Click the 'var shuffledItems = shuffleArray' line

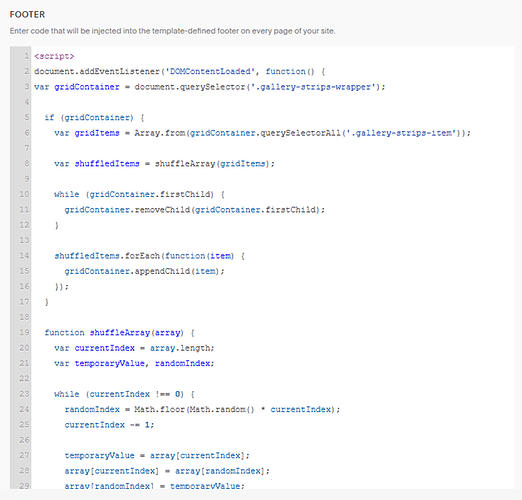click(x=164, y=164)
